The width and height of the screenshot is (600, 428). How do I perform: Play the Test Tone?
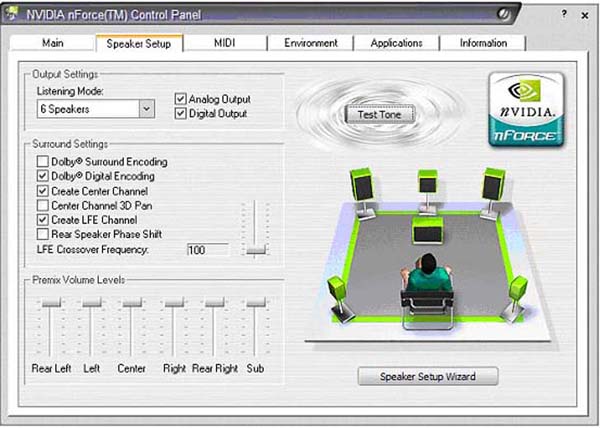379,114
